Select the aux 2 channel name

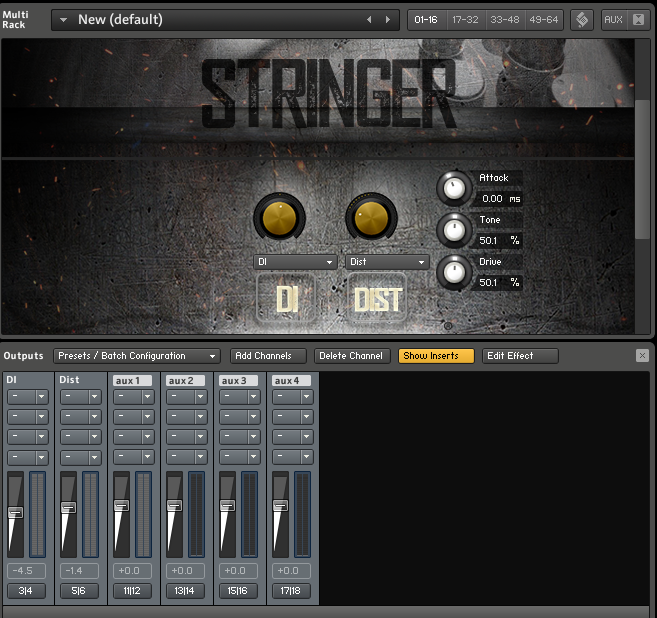pyautogui.click(x=186, y=380)
